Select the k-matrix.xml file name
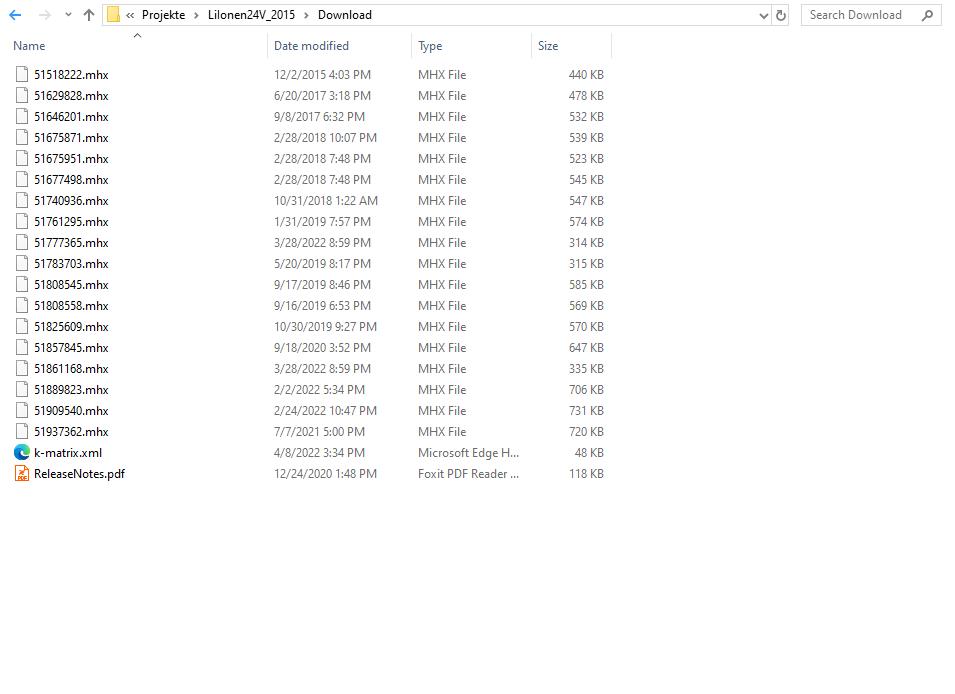Image resolution: width=955 pixels, height=694 pixels. click(x=68, y=453)
